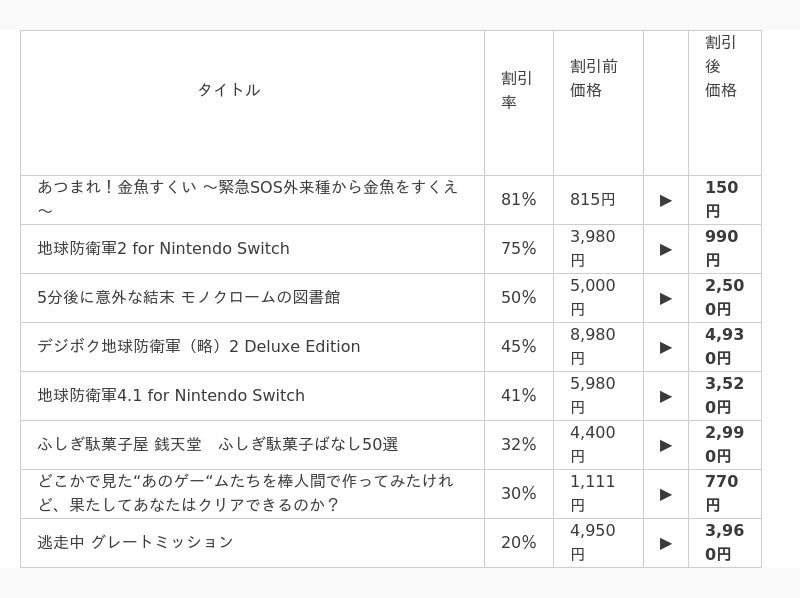Click the 81% discount rate cell
The height and width of the screenshot is (598, 800).
click(x=519, y=200)
